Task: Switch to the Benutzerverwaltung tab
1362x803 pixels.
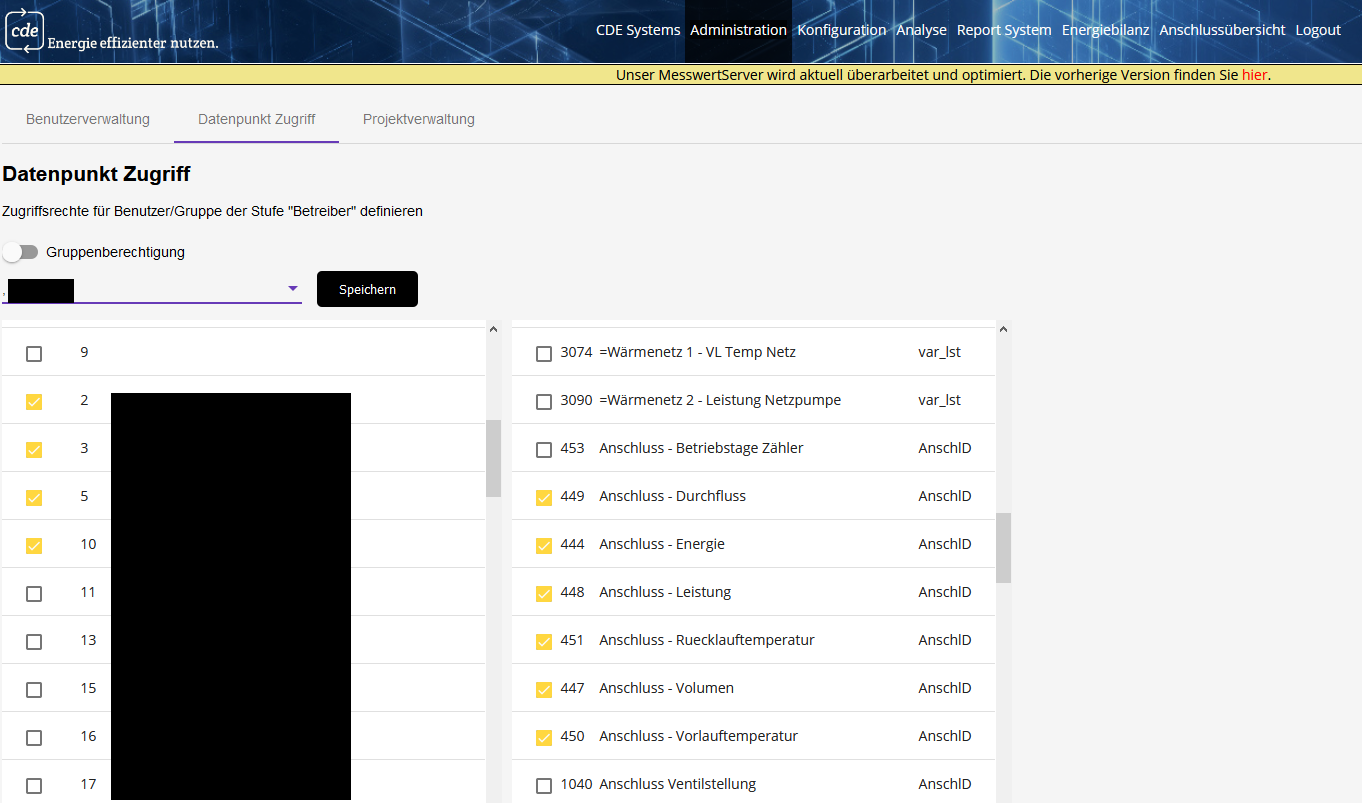Action: click(x=88, y=119)
